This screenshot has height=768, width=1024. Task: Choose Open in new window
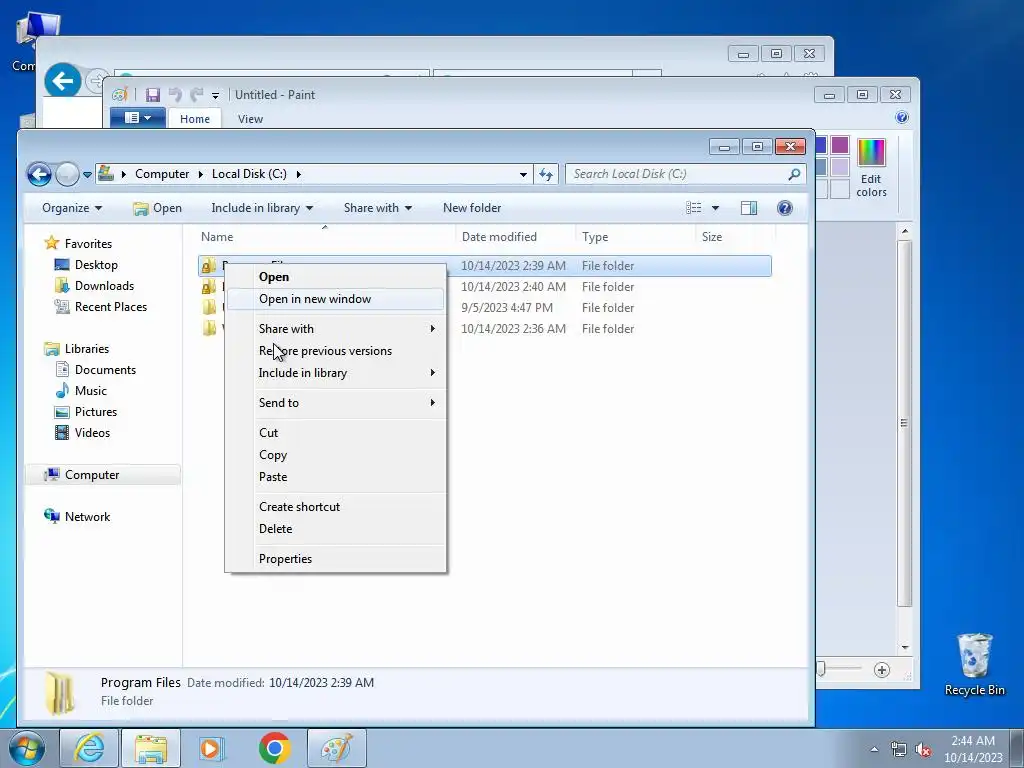(336, 299)
